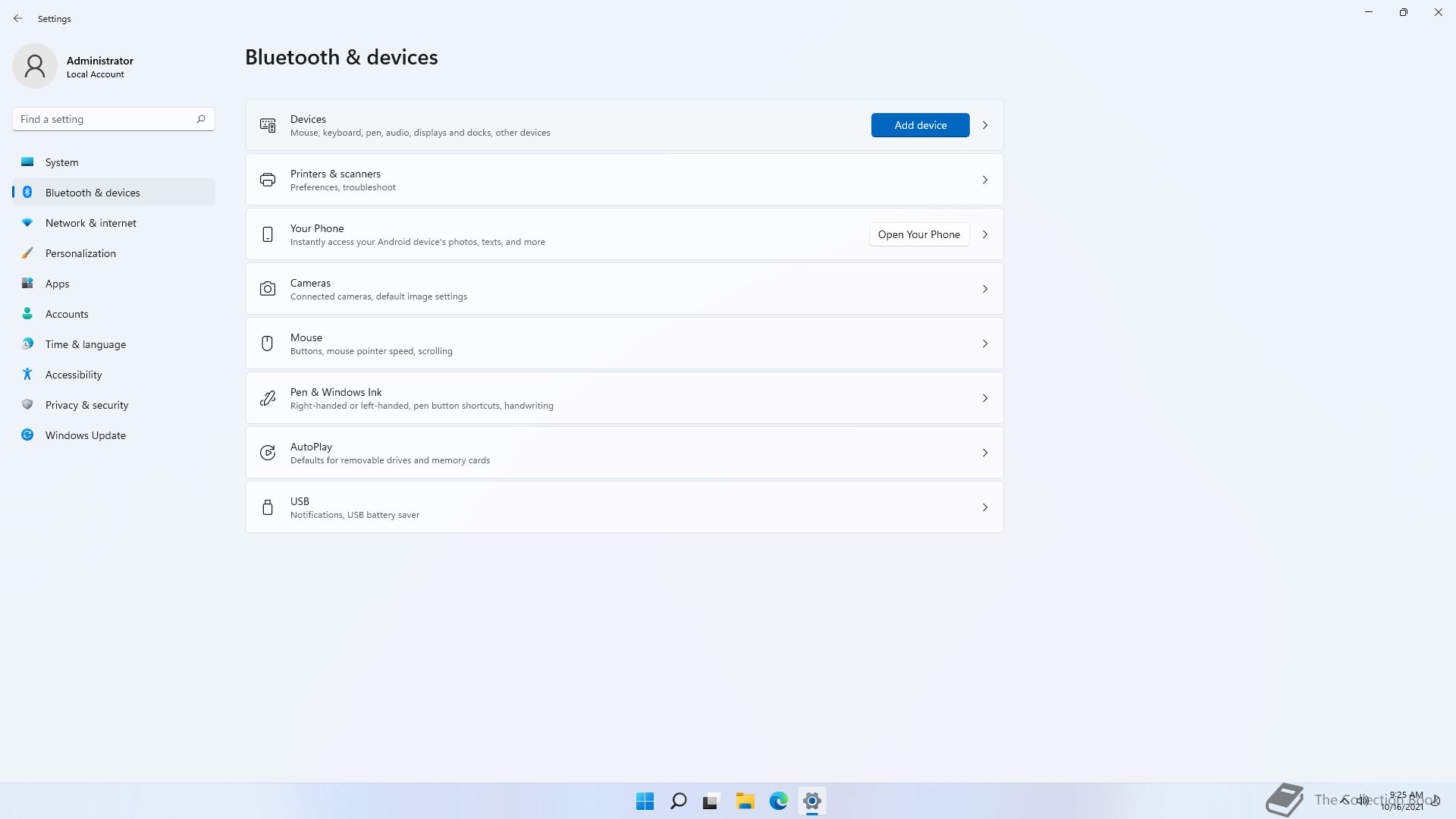Viewport: 1456px width, 819px height.
Task: Click the Windows Start button
Action: pyautogui.click(x=645, y=801)
